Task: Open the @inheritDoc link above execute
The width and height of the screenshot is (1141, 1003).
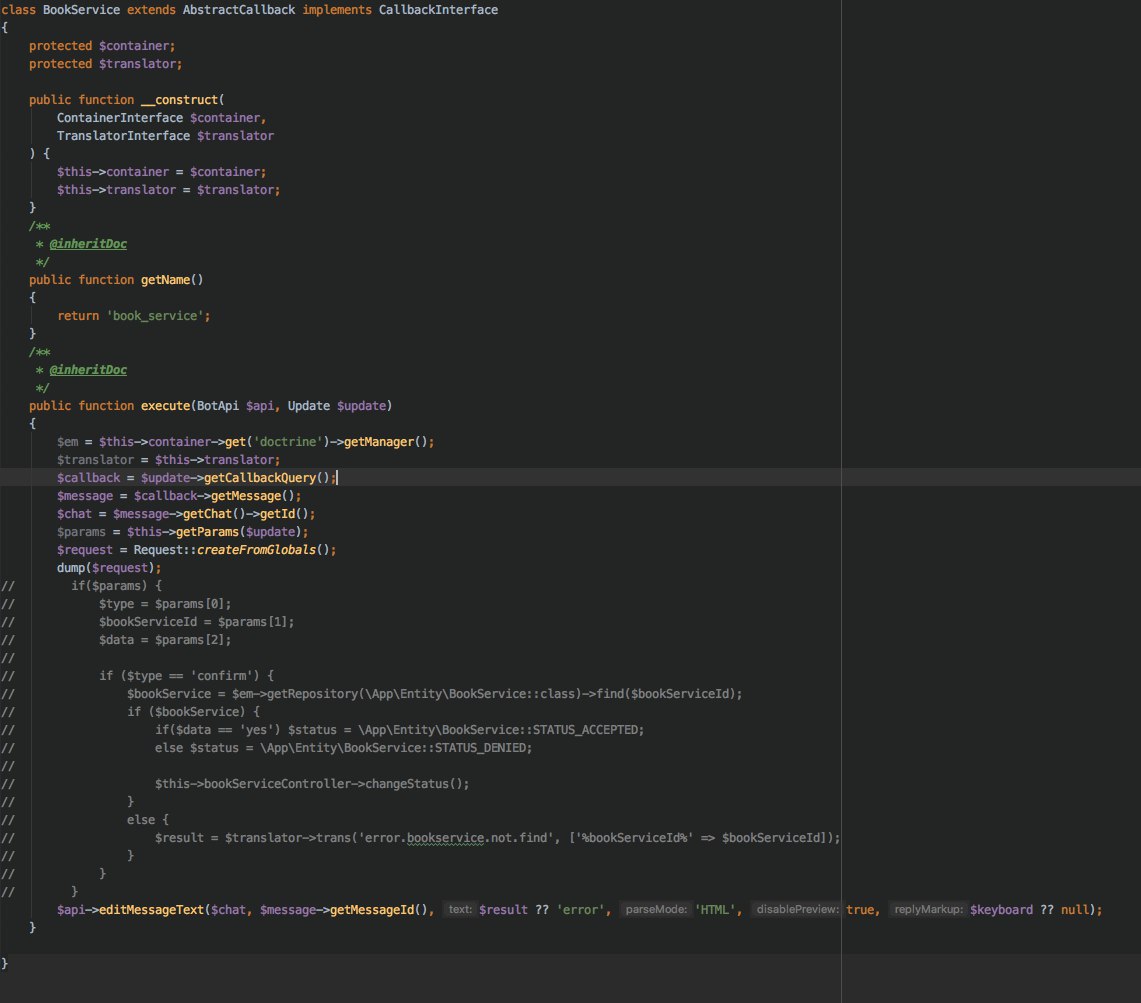Action: (x=88, y=370)
